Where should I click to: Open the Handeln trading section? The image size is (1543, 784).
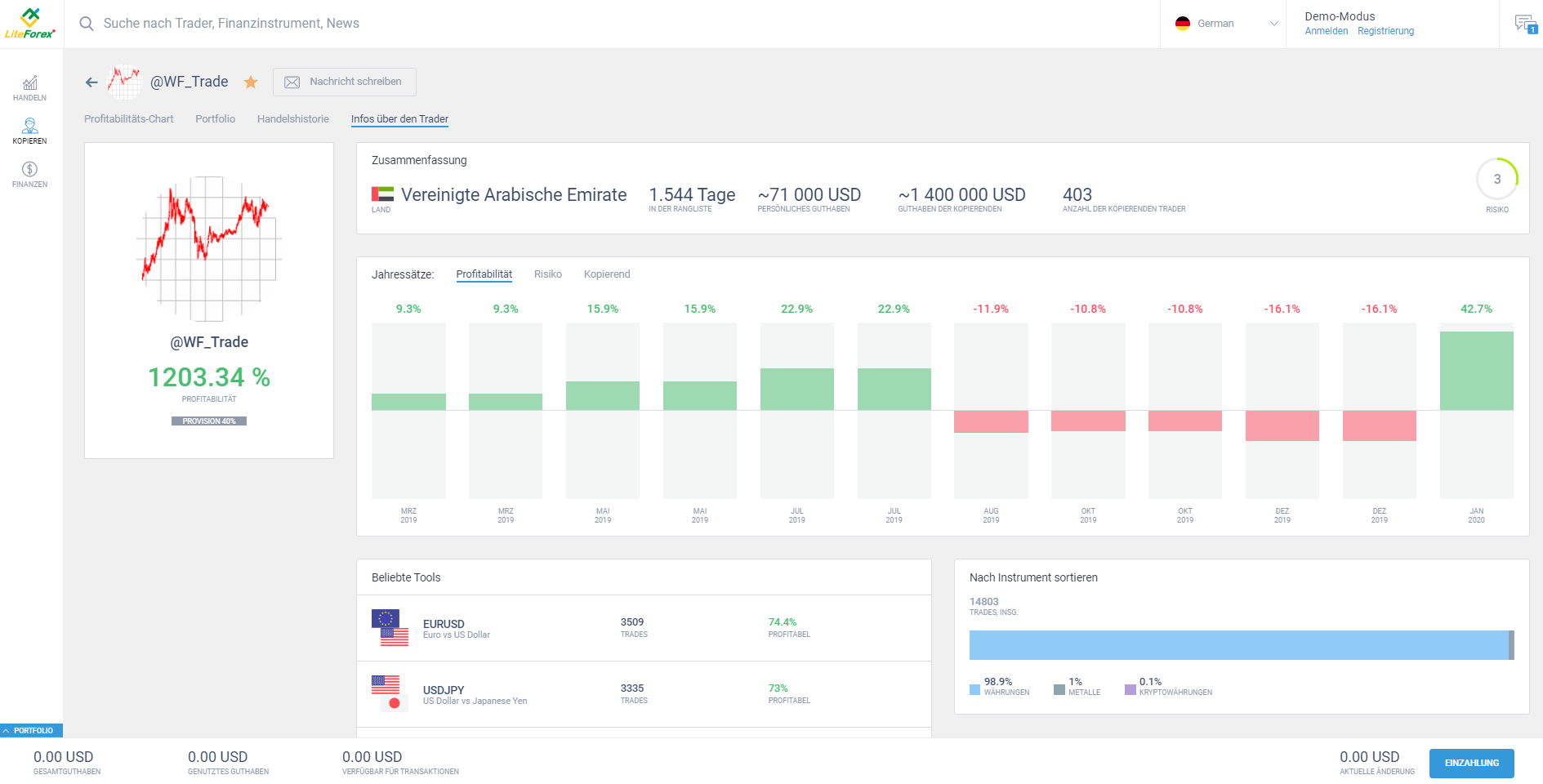click(x=30, y=88)
